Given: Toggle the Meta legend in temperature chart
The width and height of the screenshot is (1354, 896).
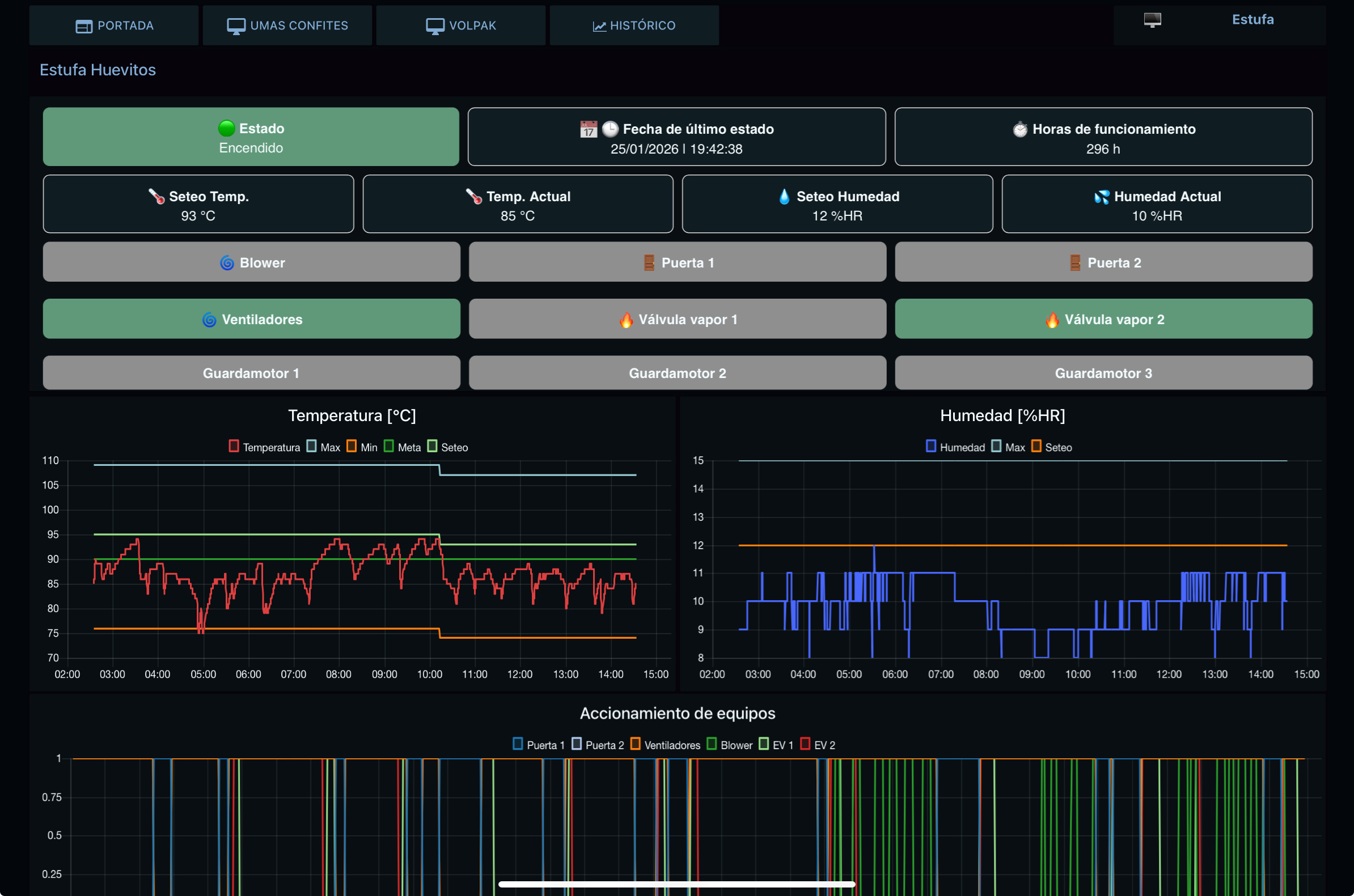Looking at the screenshot, I should [x=388, y=446].
